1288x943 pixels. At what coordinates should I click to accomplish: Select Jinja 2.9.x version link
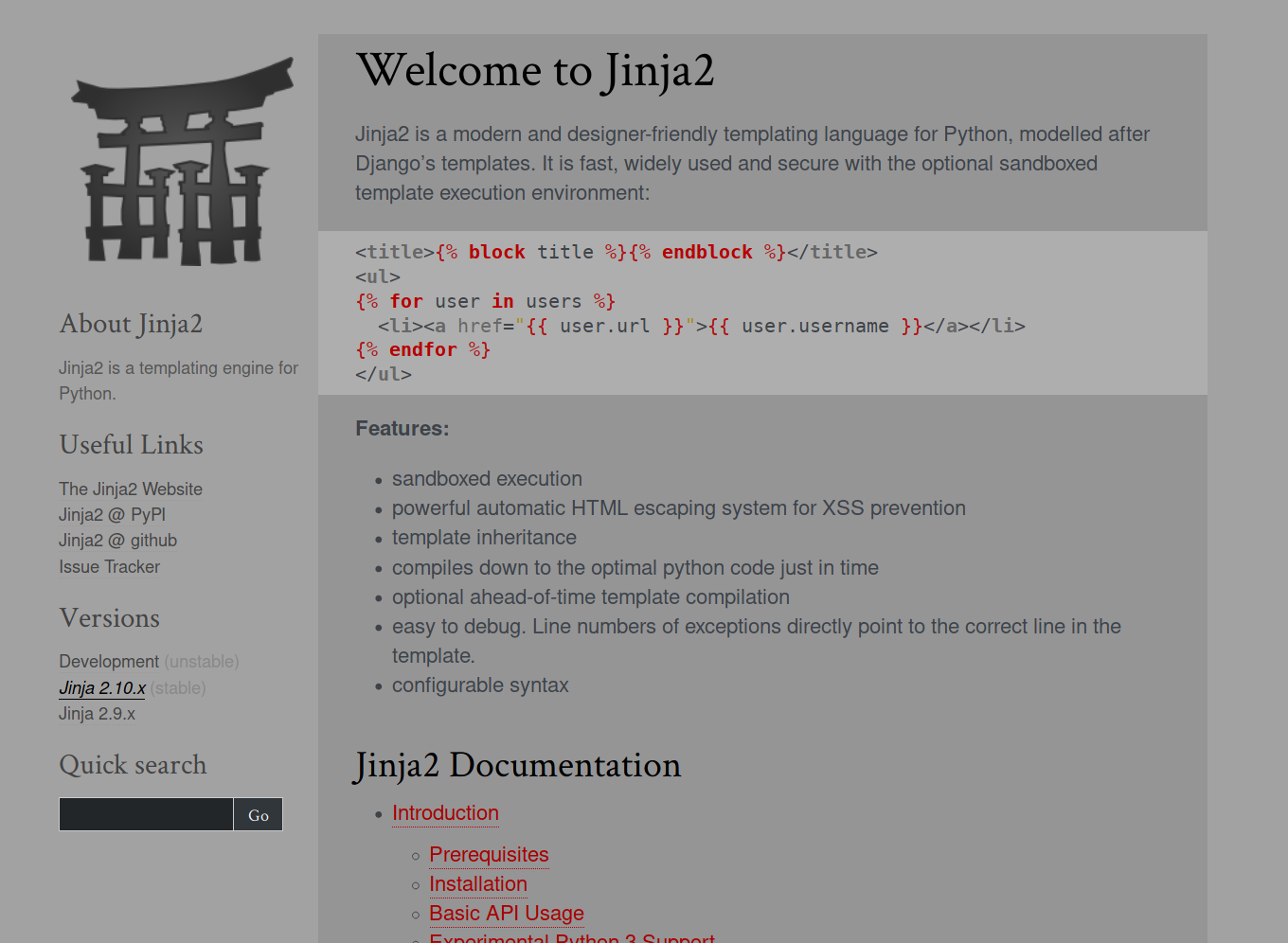[97, 714]
